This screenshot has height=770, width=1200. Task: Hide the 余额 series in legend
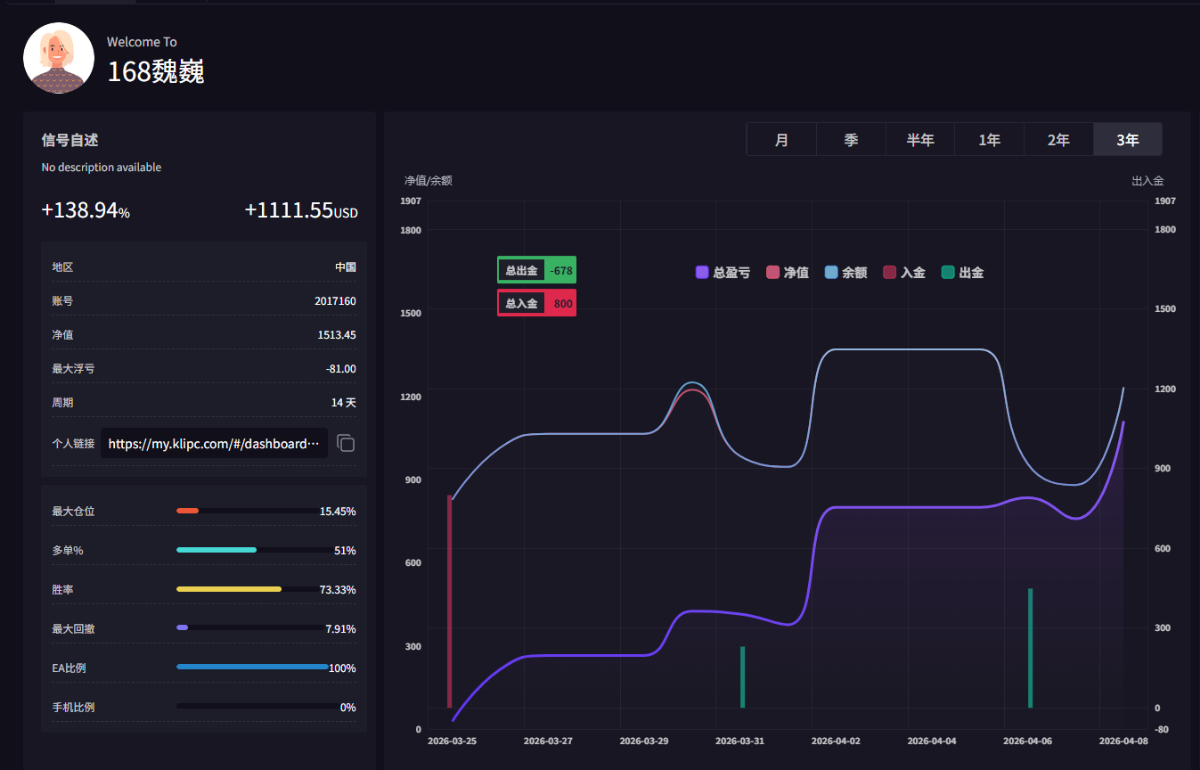point(845,272)
